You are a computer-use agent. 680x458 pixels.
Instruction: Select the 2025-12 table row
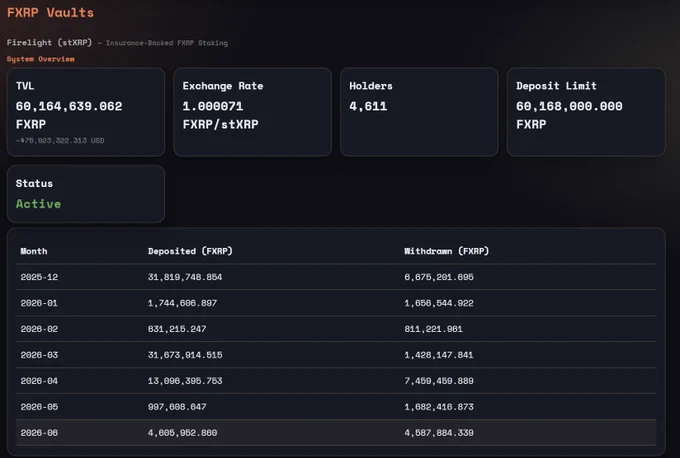click(336, 277)
